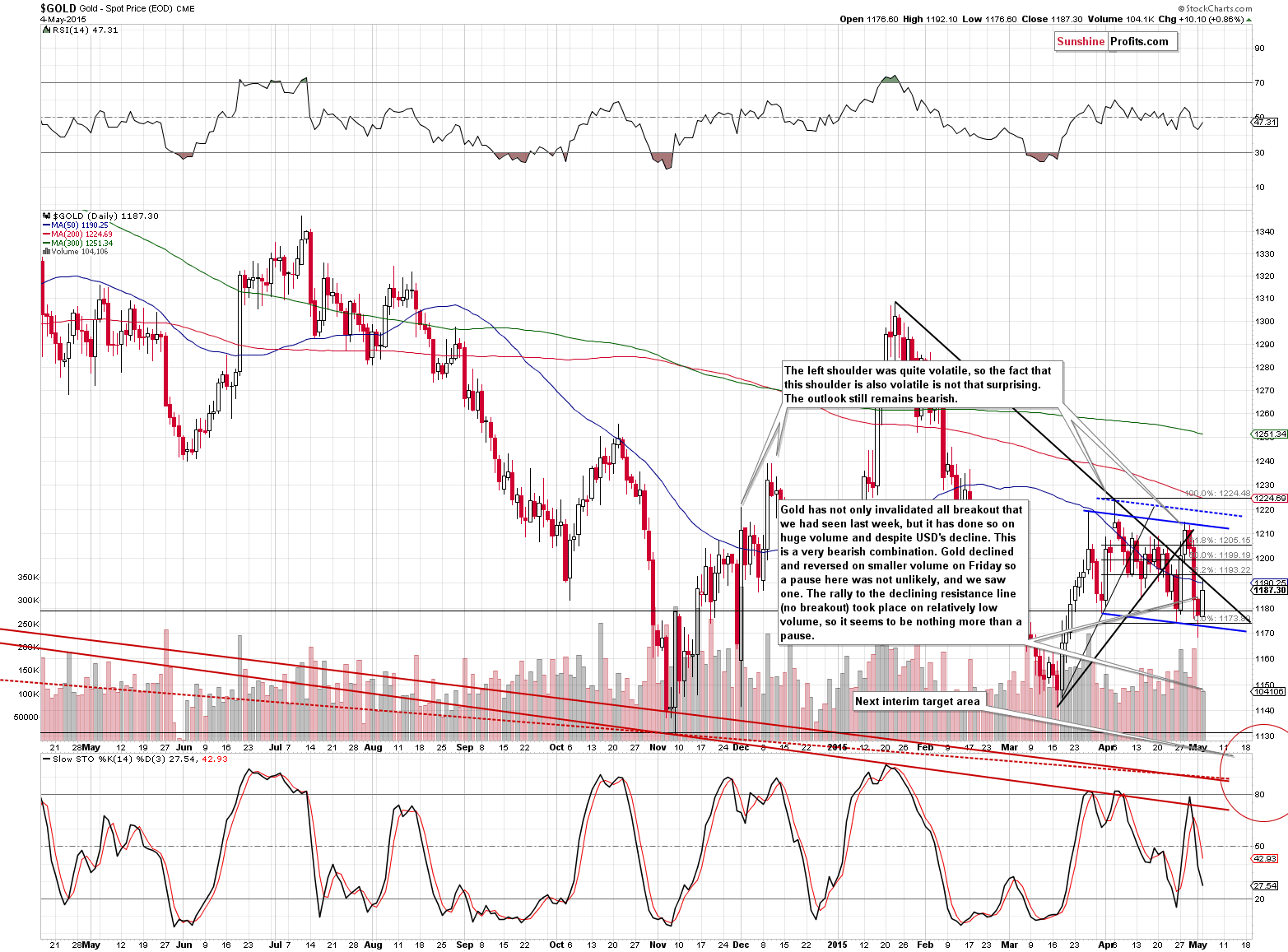Screen dimensions: 1288x952
Task: Click the 47.31 RSI value tag
Action: (1265, 123)
